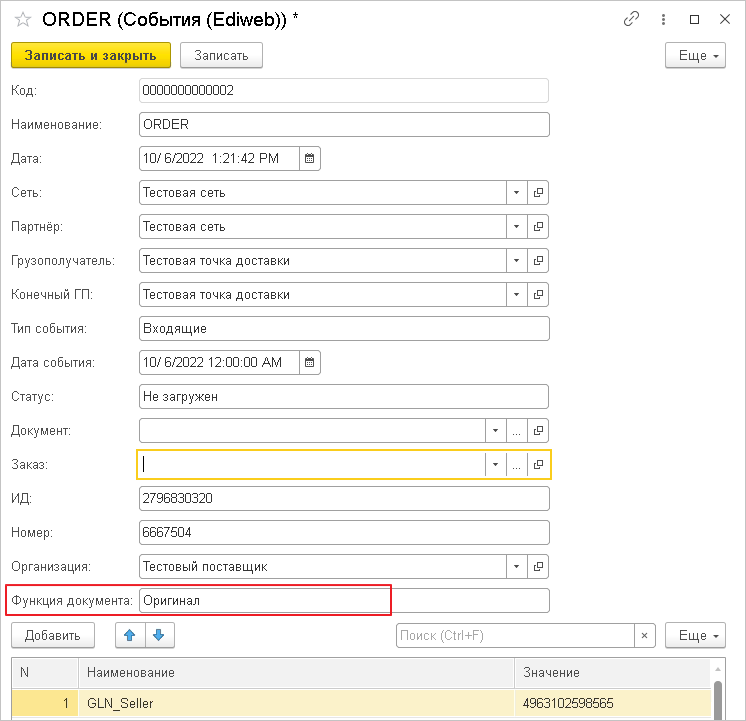Click the copy link icon in header

[631, 18]
